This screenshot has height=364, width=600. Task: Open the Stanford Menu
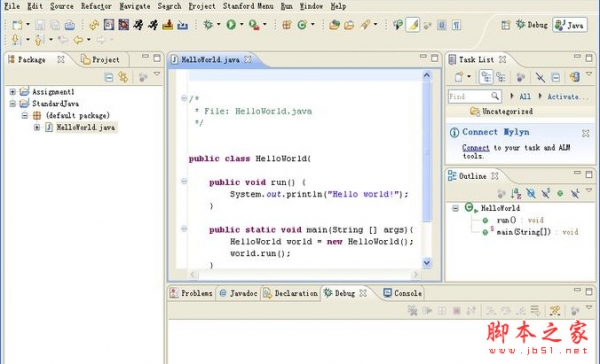pos(248,6)
